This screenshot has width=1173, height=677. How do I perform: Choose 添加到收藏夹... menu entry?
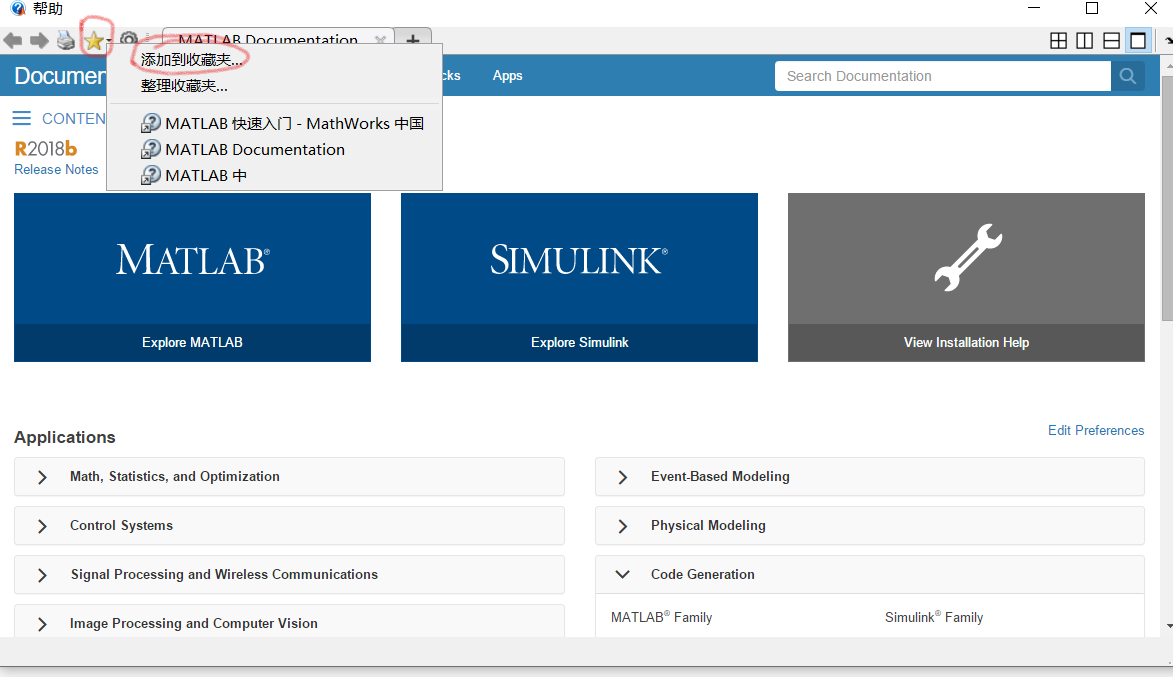click(x=274, y=60)
